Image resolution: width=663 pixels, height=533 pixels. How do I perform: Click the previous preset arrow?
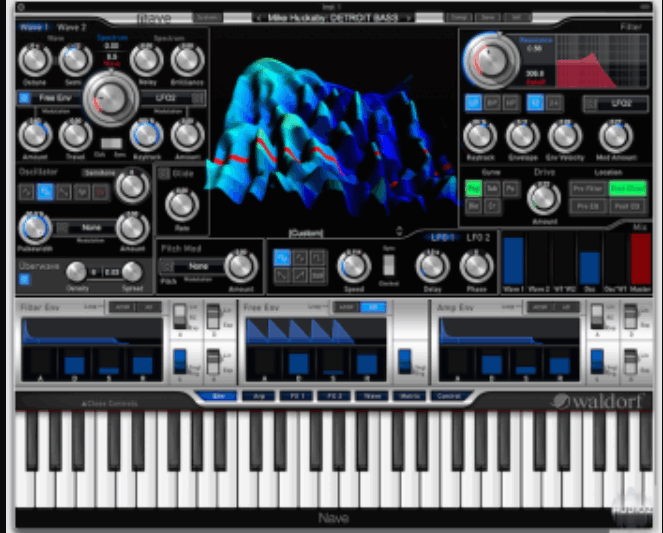click(x=258, y=18)
